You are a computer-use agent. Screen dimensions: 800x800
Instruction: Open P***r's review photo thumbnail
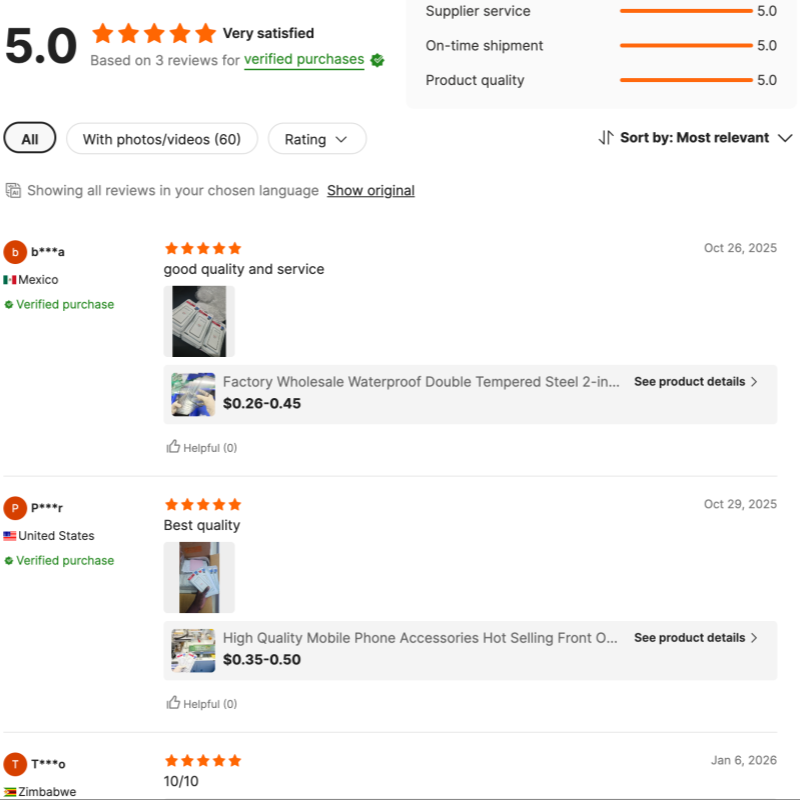tap(199, 577)
